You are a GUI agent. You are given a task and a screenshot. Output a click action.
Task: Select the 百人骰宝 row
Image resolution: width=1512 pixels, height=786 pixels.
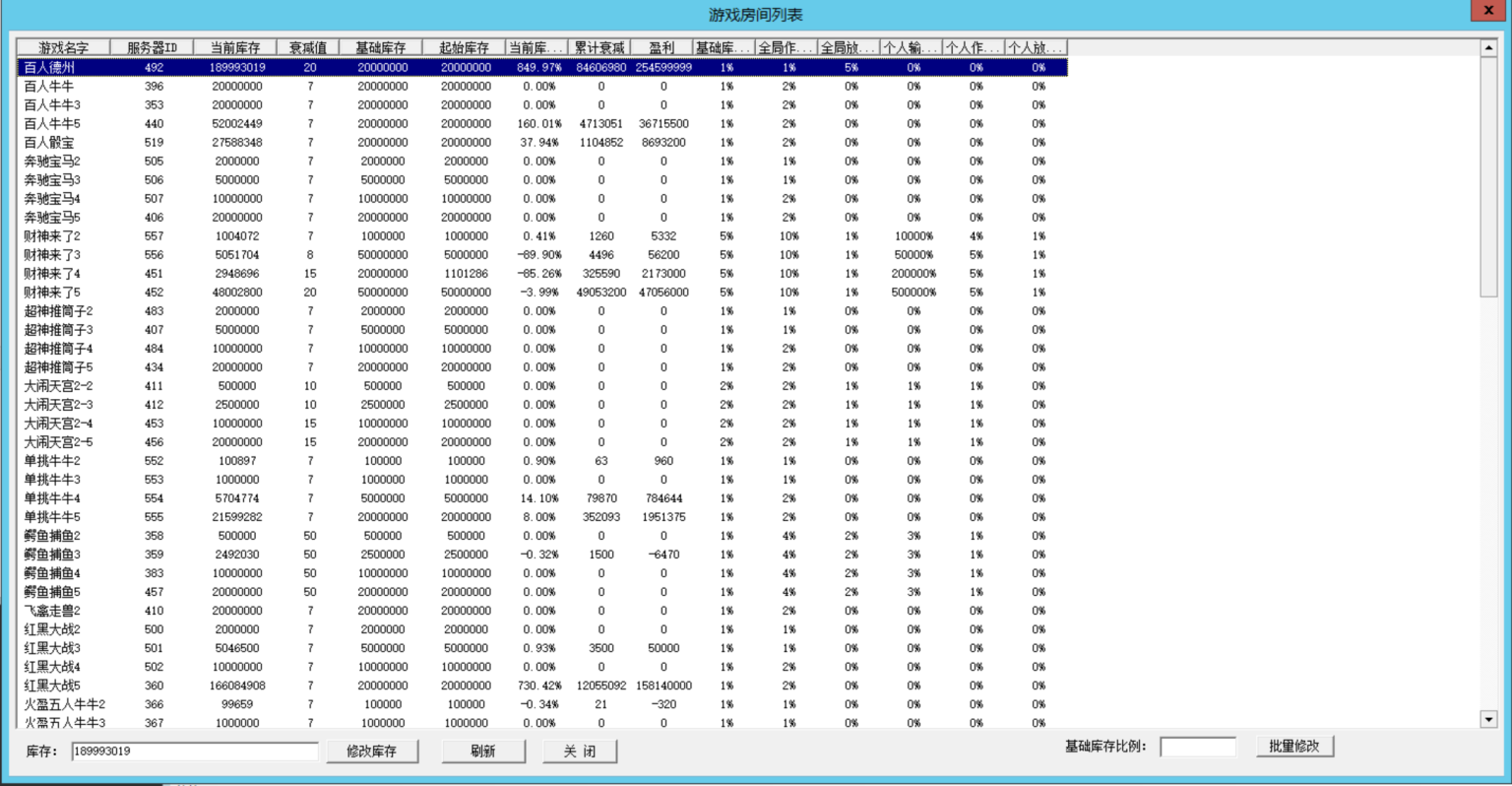click(x=49, y=143)
